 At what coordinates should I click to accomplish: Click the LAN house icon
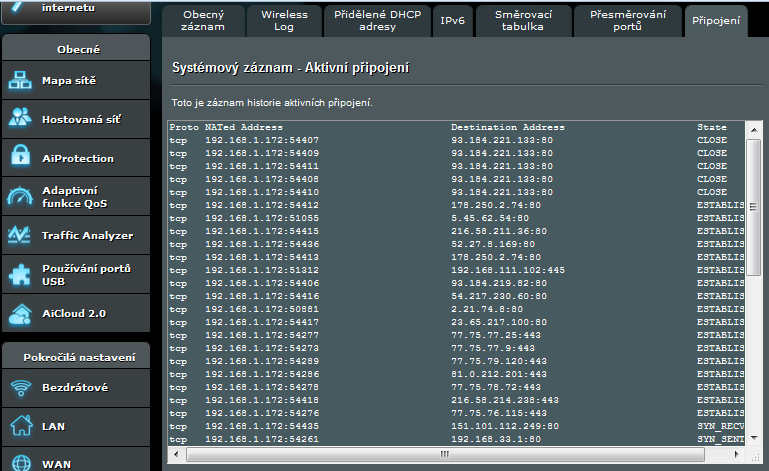click(x=21, y=426)
